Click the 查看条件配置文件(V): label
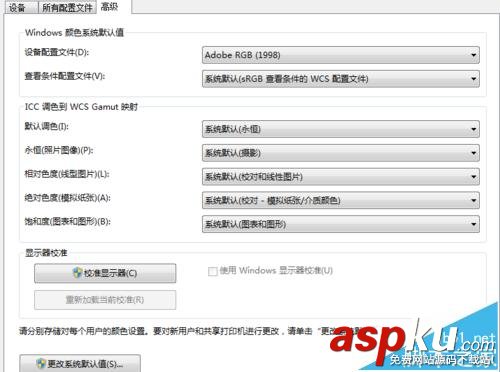The width and height of the screenshot is (500, 372). (x=65, y=76)
